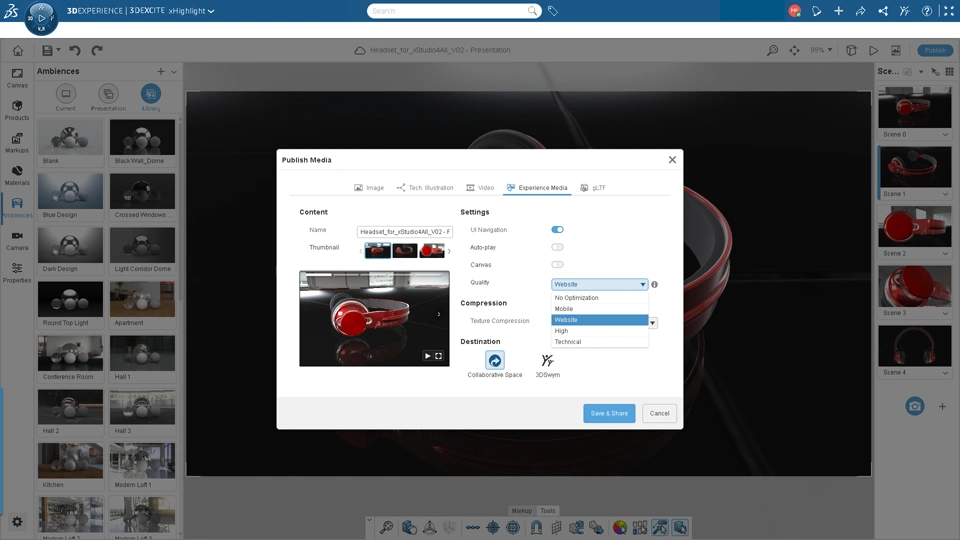Click the 3DEXPERIENCE compass icon

tap(41, 18)
